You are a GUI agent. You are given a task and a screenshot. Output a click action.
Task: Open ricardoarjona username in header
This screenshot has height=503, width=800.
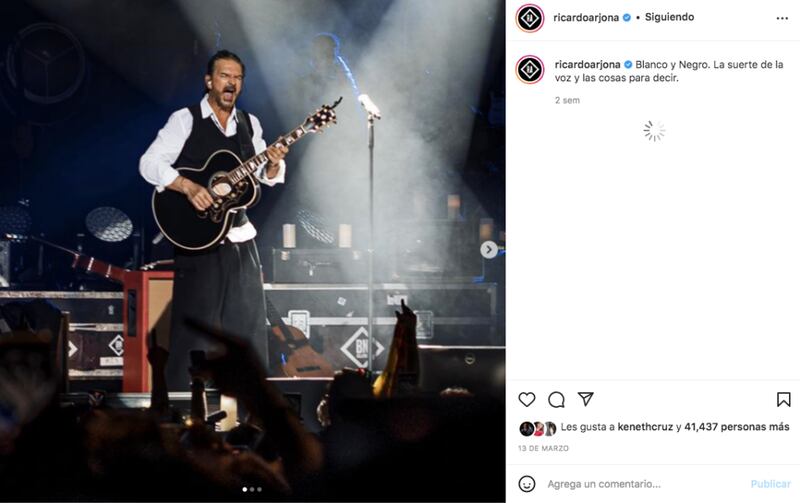point(586,18)
